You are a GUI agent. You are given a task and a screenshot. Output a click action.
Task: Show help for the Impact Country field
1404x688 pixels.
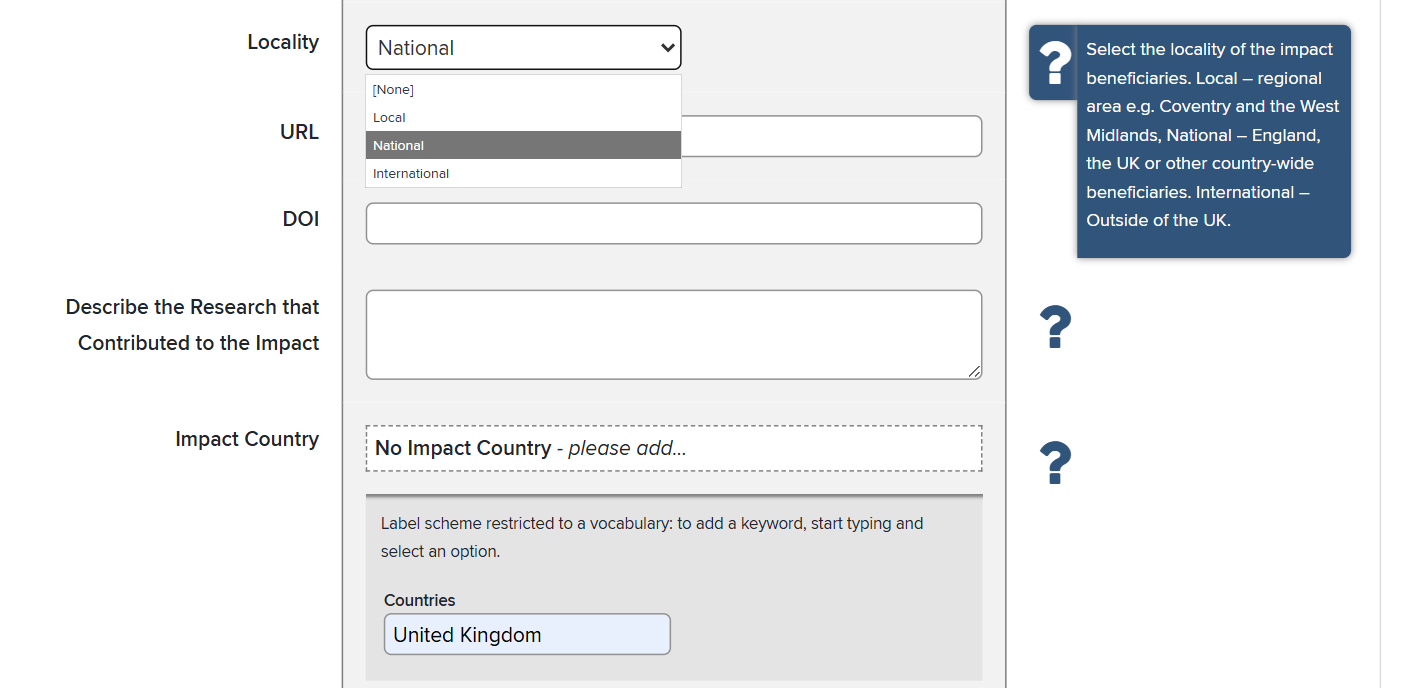click(1055, 463)
